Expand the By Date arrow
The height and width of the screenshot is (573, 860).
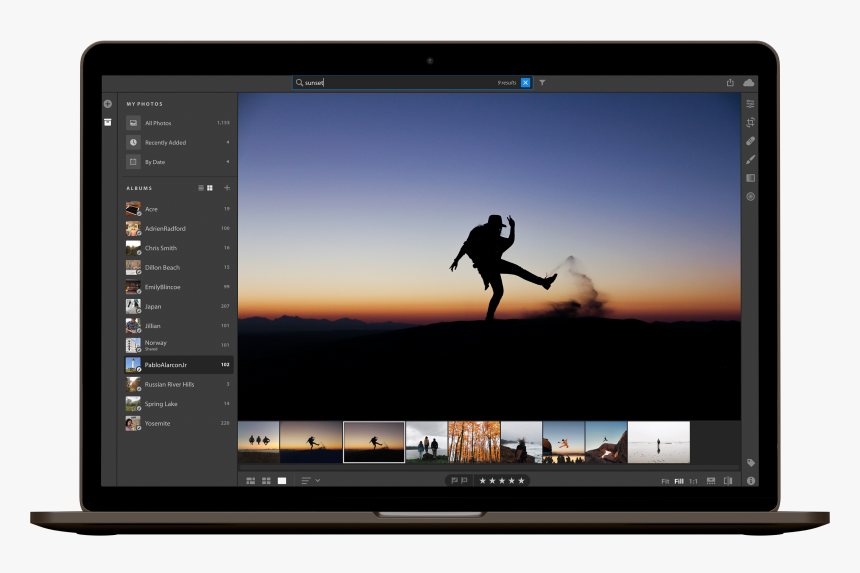point(228,162)
